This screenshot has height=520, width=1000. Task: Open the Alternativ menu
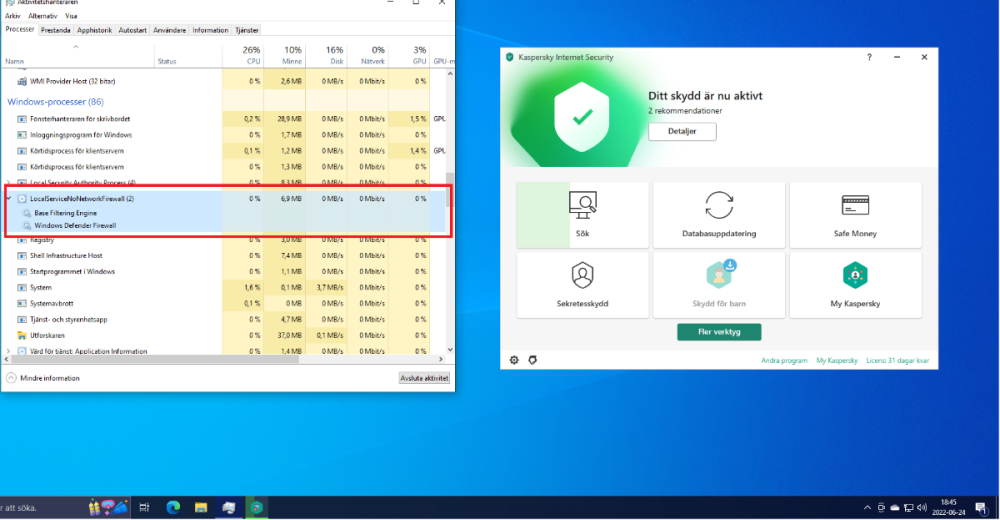point(43,16)
